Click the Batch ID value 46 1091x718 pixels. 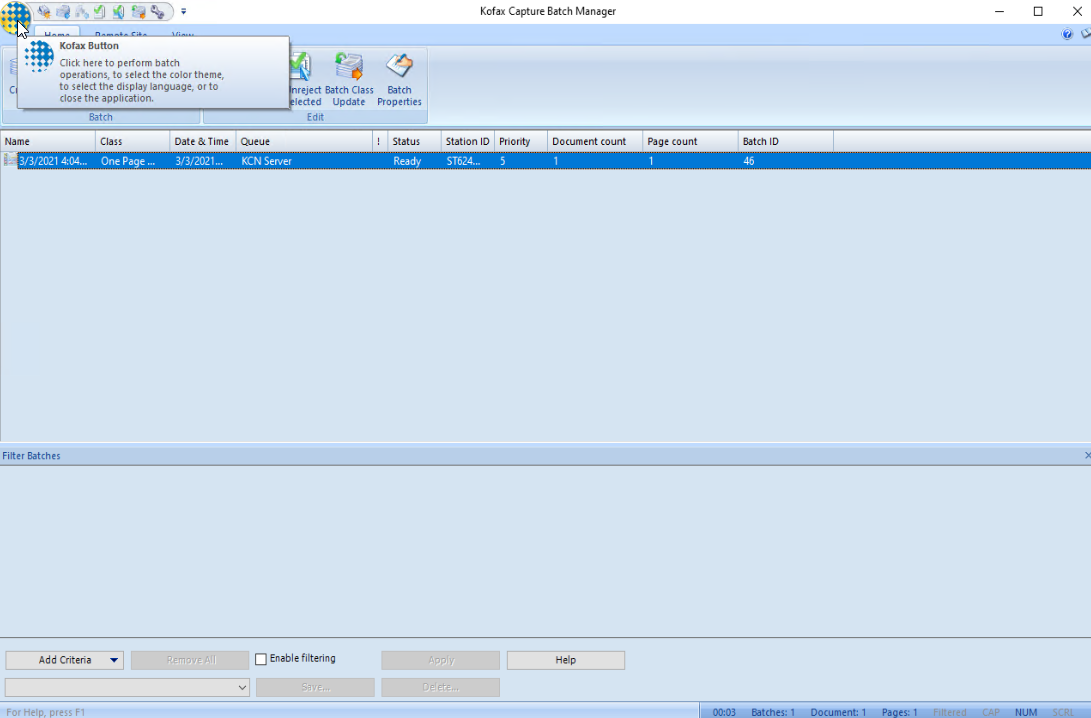click(x=749, y=161)
